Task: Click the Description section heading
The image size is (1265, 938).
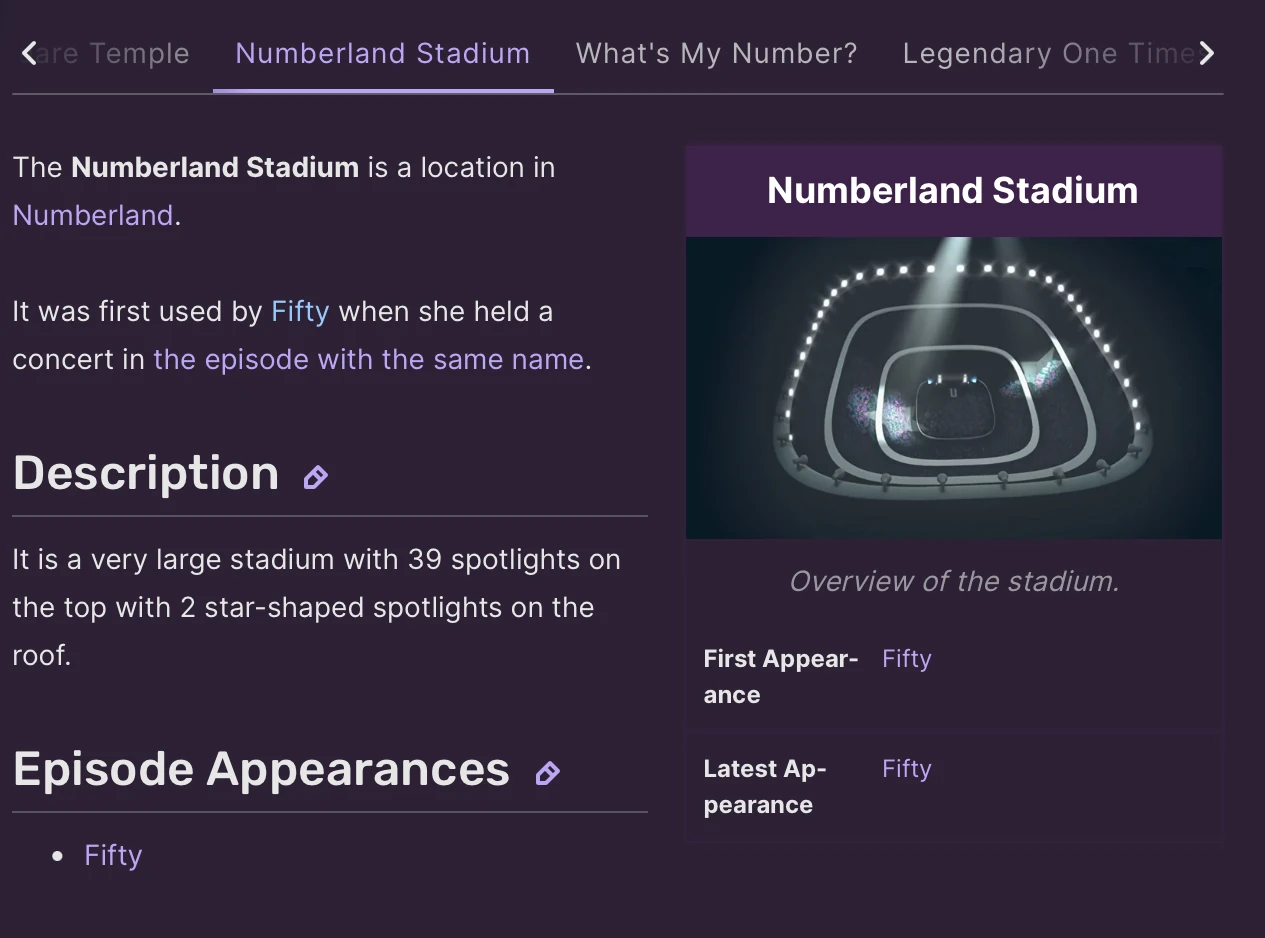Action: [x=145, y=473]
